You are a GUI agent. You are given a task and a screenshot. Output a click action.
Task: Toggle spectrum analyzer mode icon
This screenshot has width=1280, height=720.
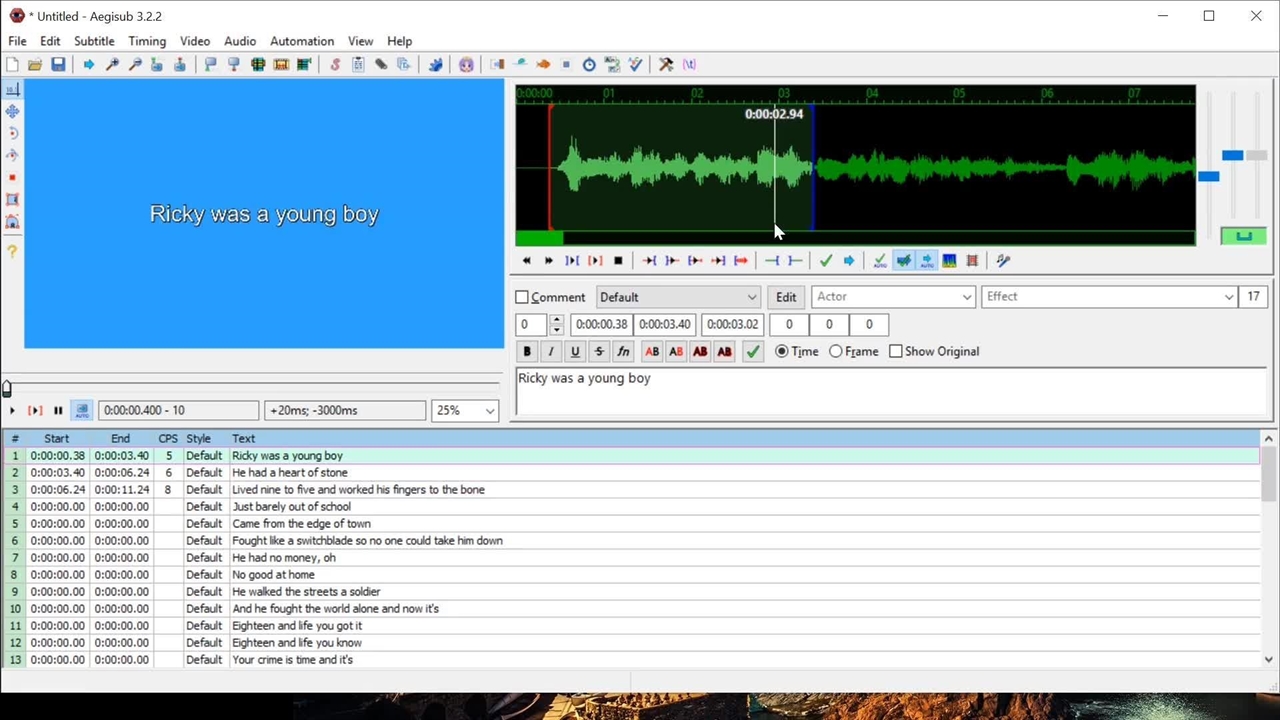949,261
